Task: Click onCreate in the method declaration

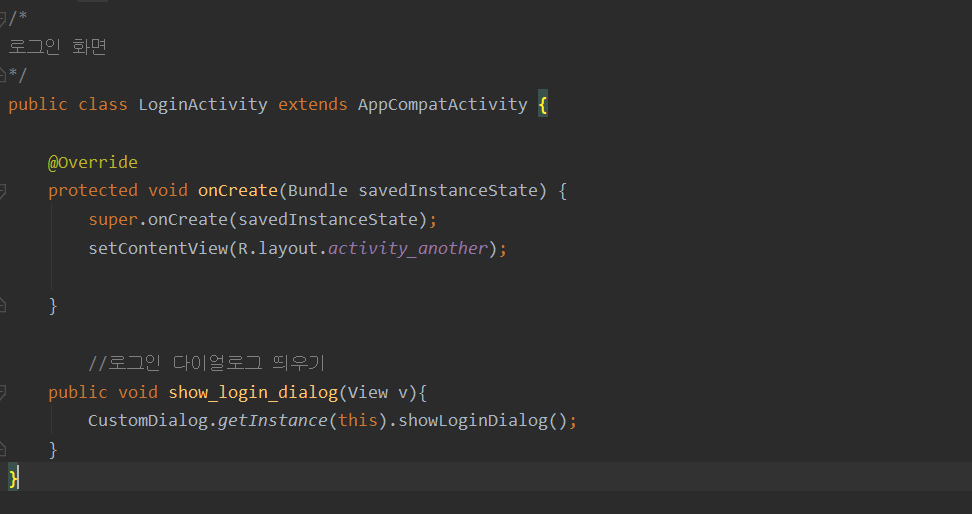Action: tap(237, 190)
